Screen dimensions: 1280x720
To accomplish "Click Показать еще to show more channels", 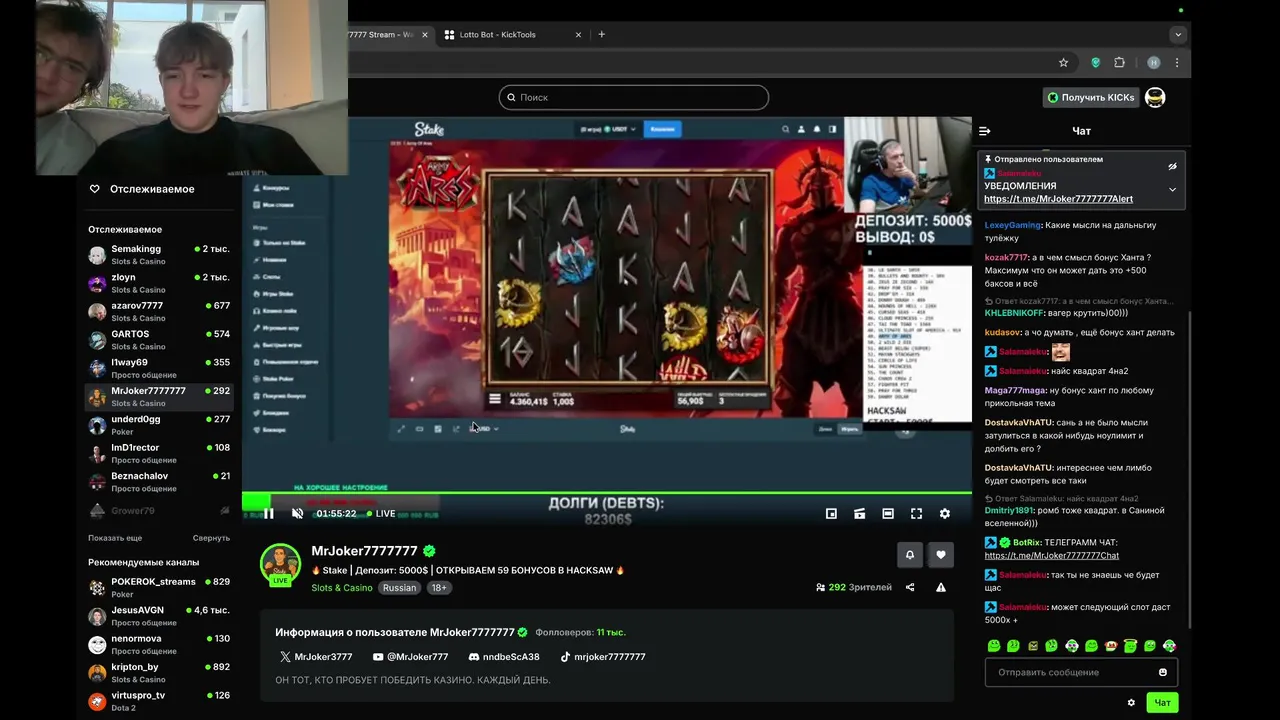I will [x=115, y=538].
